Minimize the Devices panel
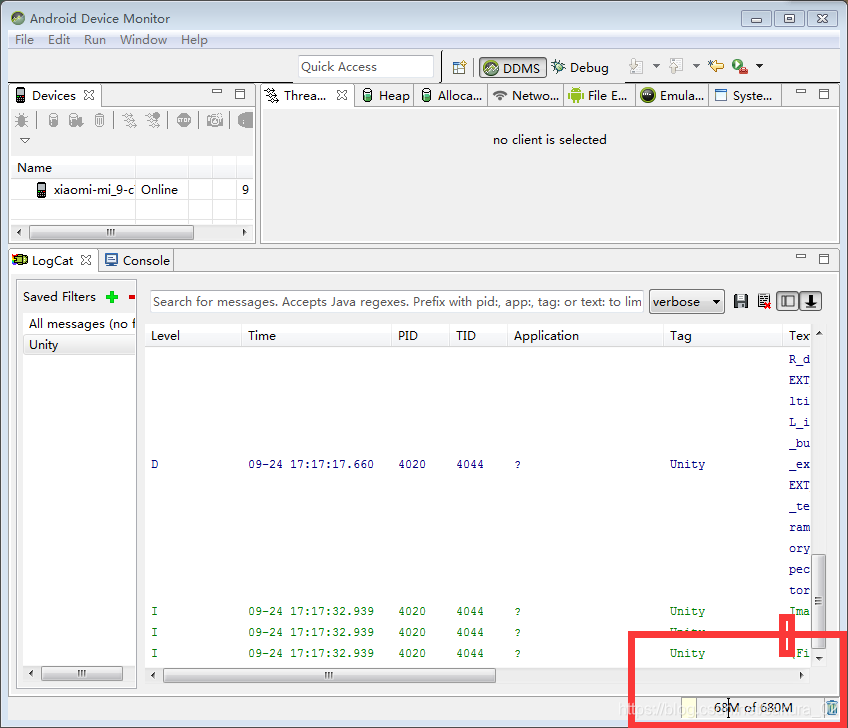848x728 pixels. [x=217, y=92]
